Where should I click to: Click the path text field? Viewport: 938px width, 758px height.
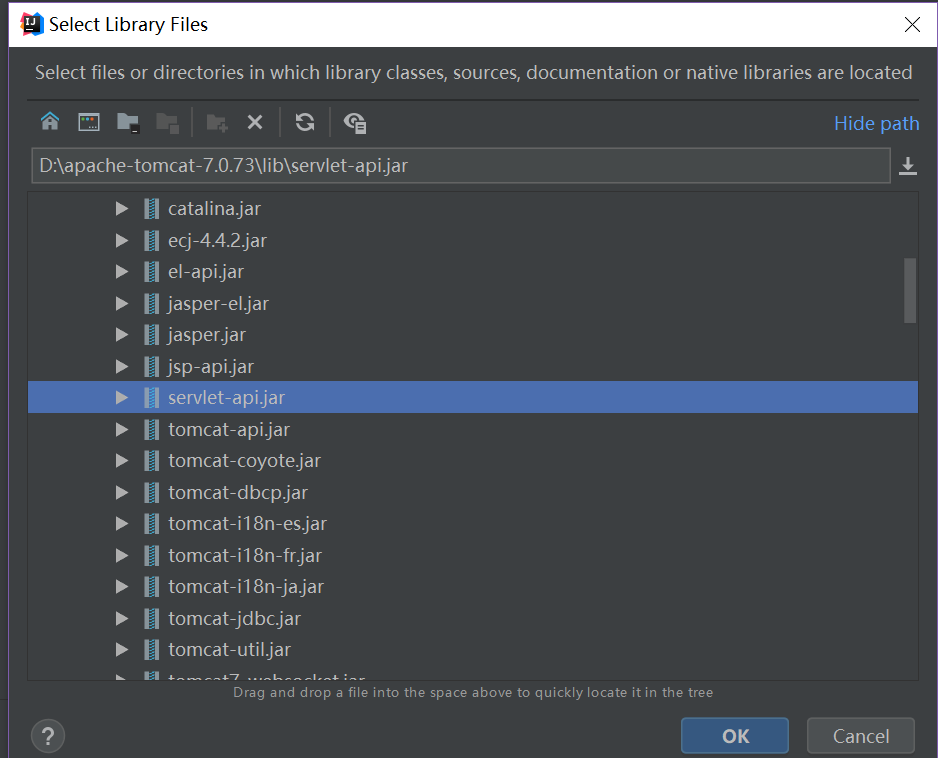461,166
